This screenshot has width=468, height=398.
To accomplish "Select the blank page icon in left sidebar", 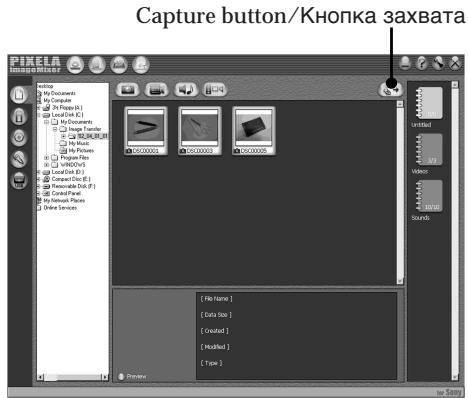I will (x=19, y=95).
